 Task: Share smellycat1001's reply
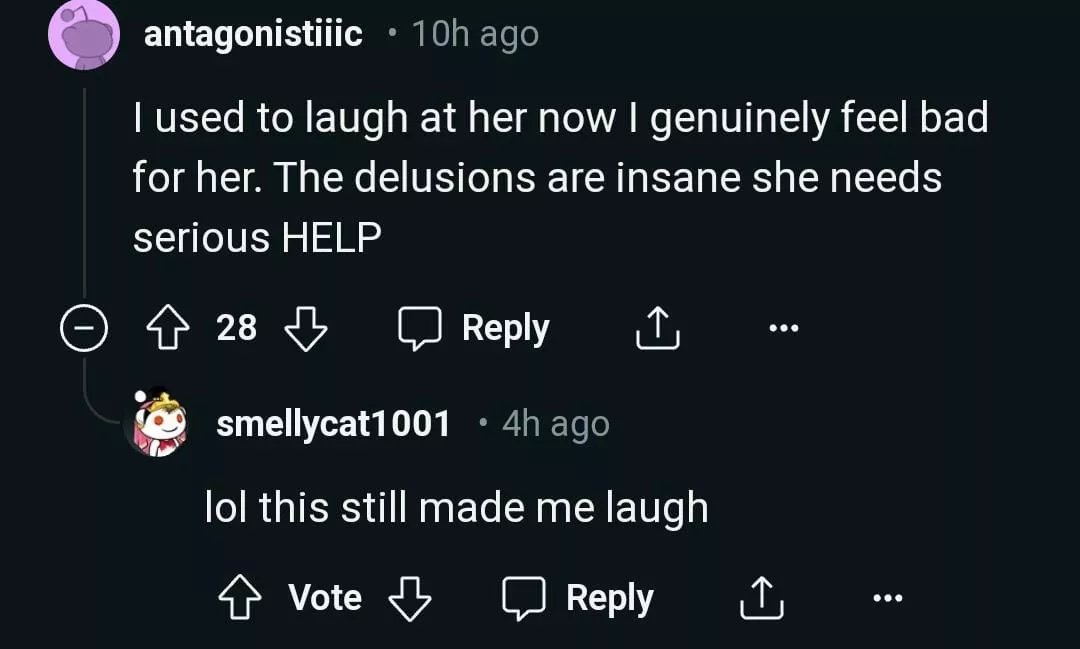click(x=762, y=598)
